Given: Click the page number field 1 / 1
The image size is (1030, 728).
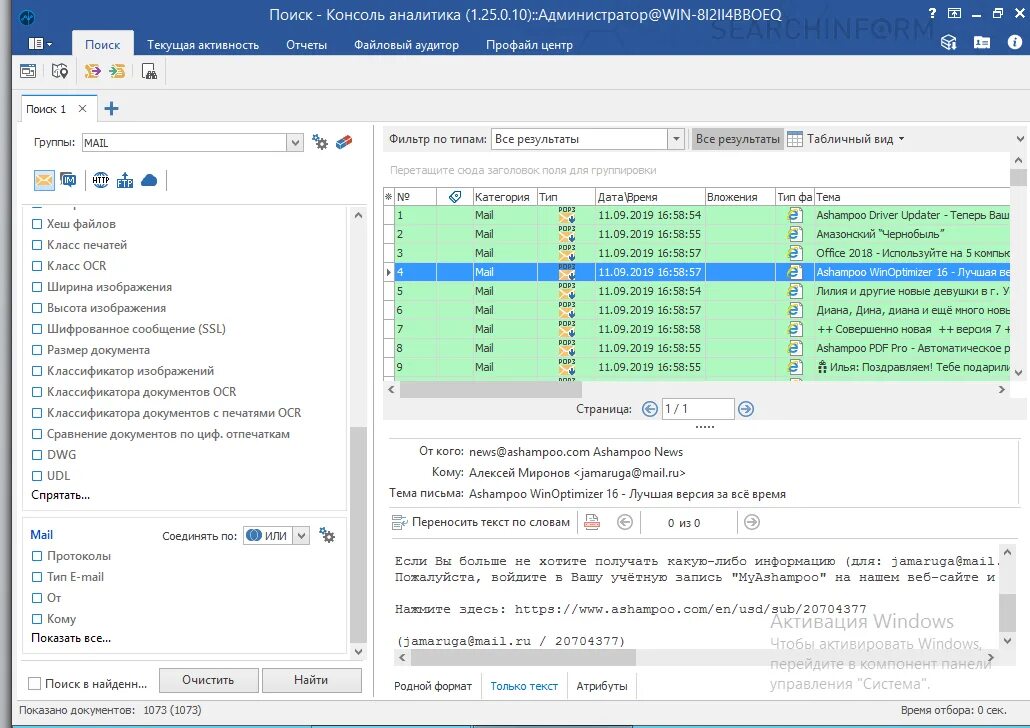Looking at the screenshot, I should [698, 409].
